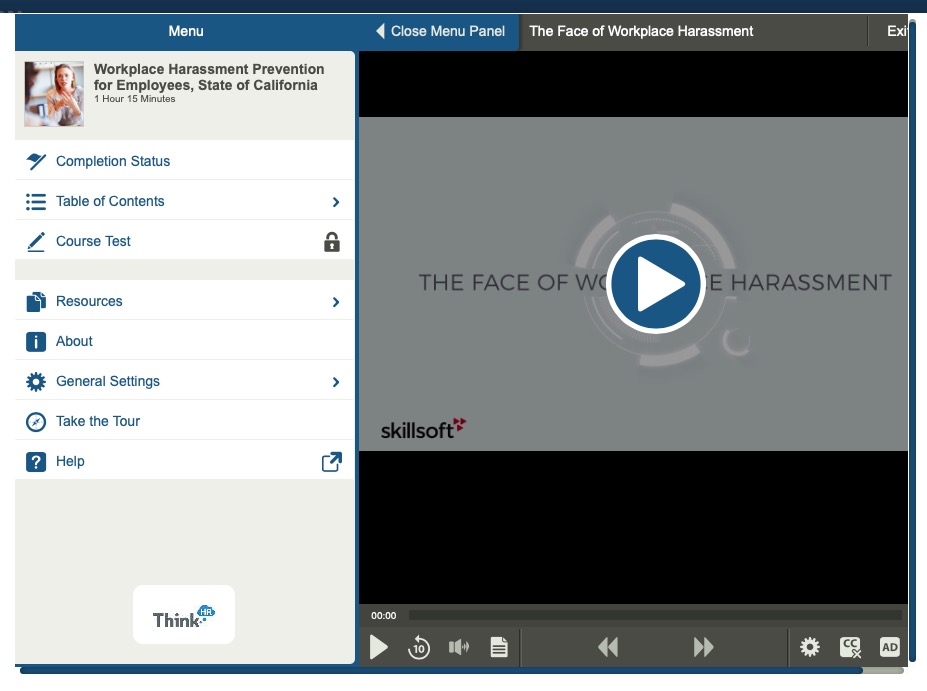Click the course thumbnail image of the woman
This screenshot has width=927, height=691.
point(54,94)
